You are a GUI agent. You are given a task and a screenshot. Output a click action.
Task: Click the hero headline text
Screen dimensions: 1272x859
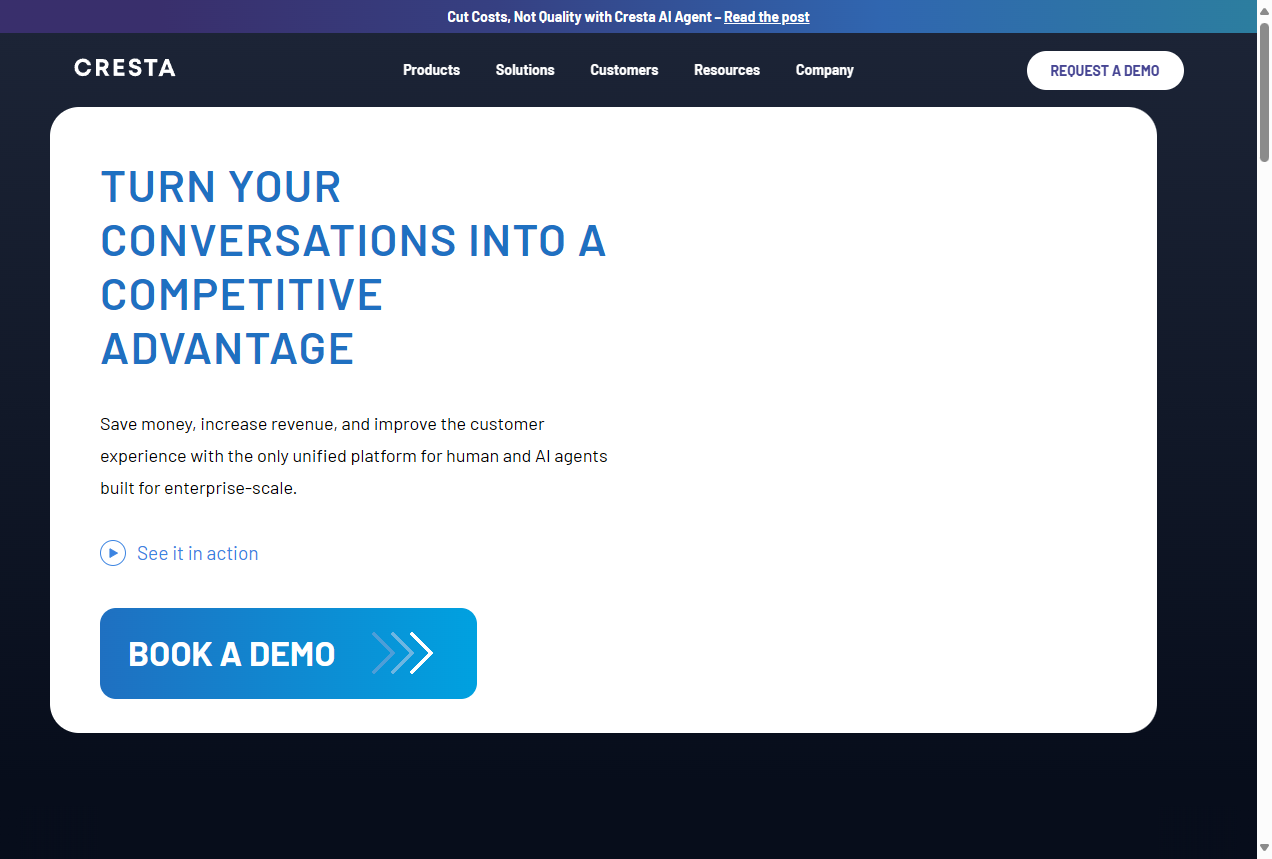352,268
